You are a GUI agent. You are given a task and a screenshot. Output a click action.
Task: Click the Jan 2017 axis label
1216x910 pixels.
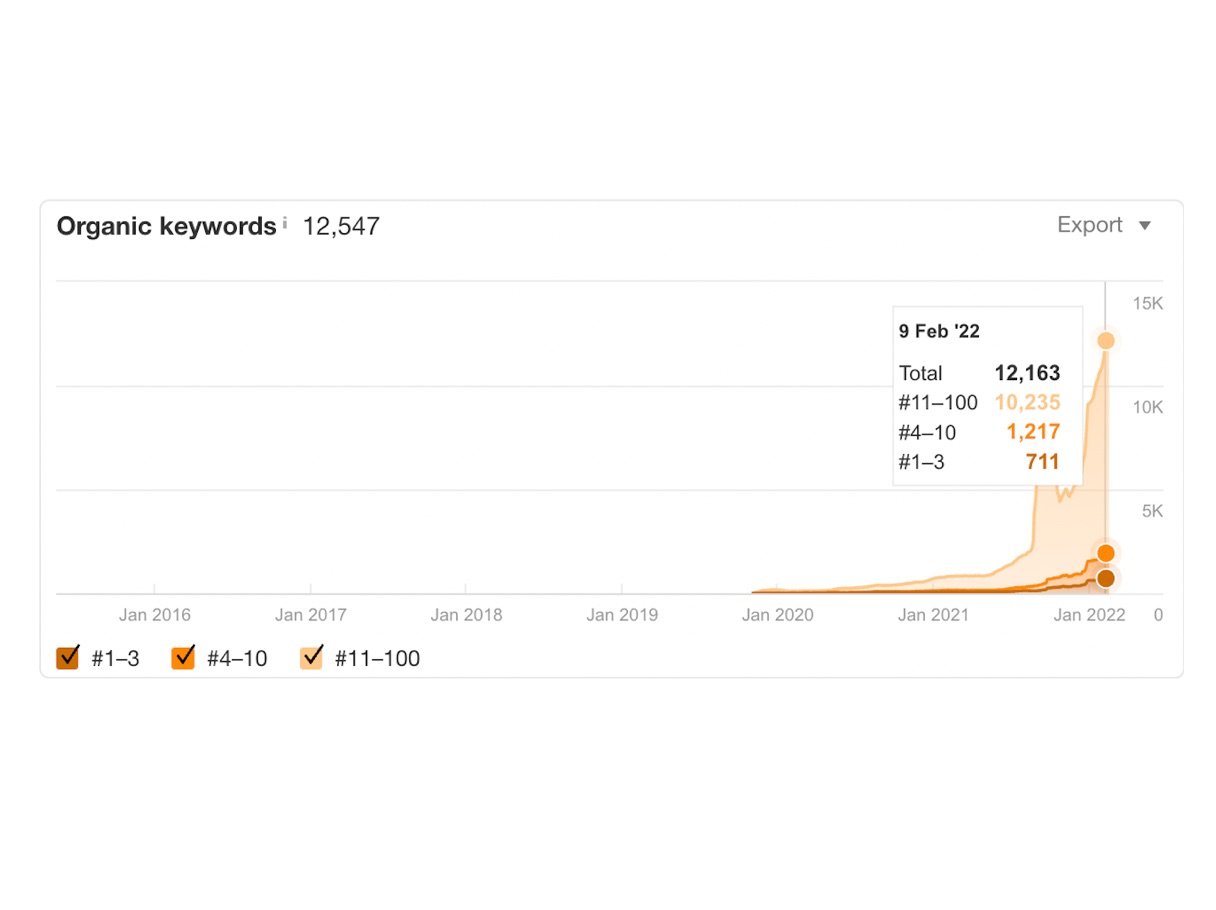pos(310,615)
